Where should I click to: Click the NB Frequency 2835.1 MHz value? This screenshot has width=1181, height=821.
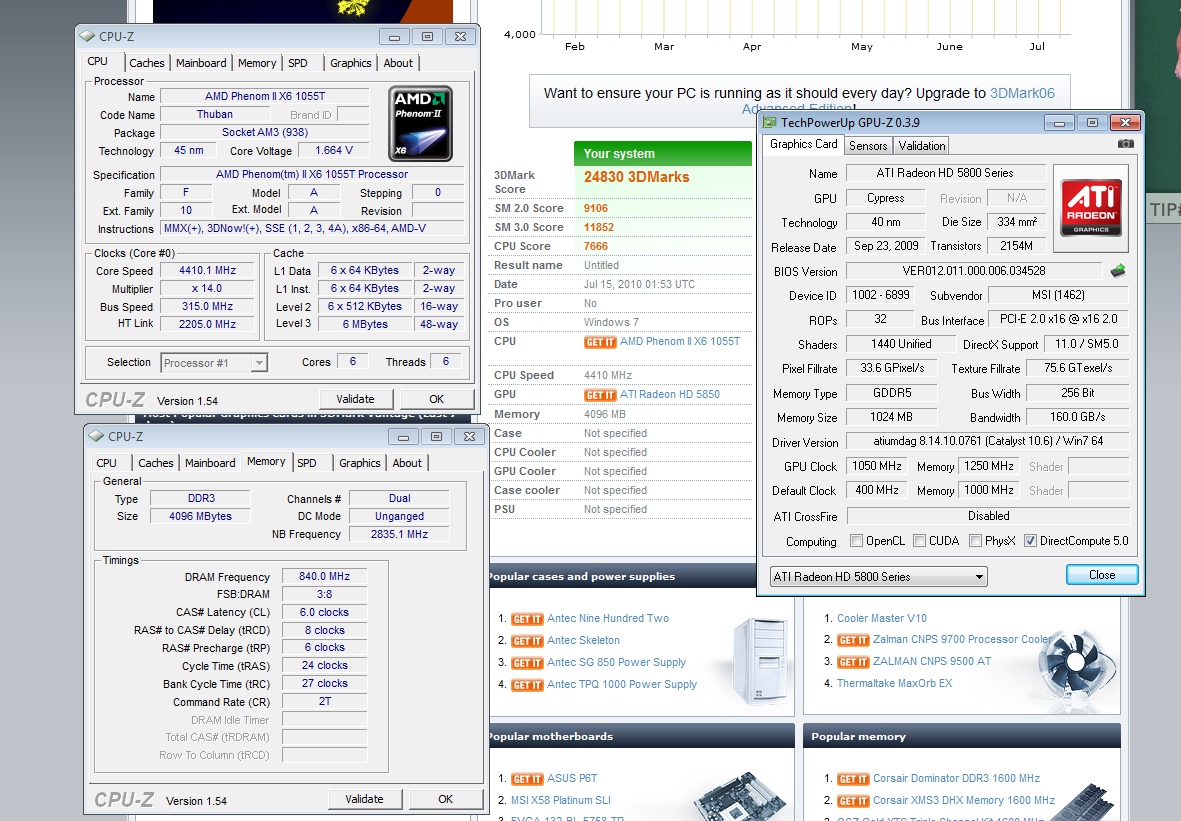pyautogui.click(x=399, y=534)
